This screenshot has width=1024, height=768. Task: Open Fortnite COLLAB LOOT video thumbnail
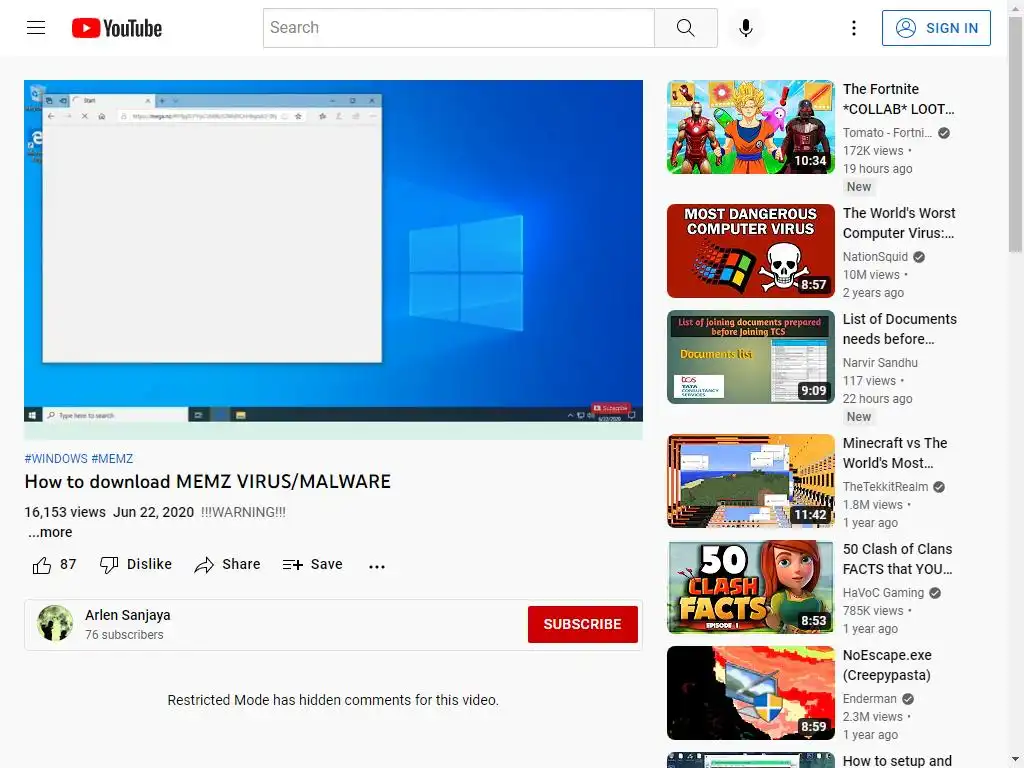(750, 127)
